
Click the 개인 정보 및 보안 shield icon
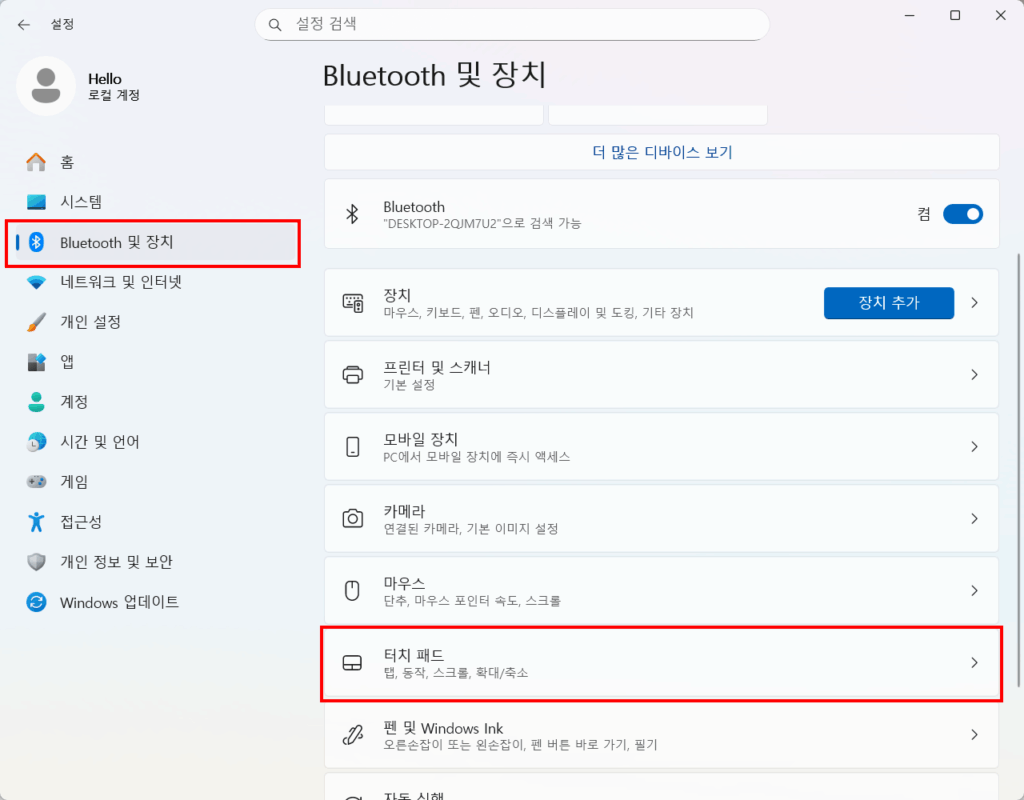click(x=37, y=562)
